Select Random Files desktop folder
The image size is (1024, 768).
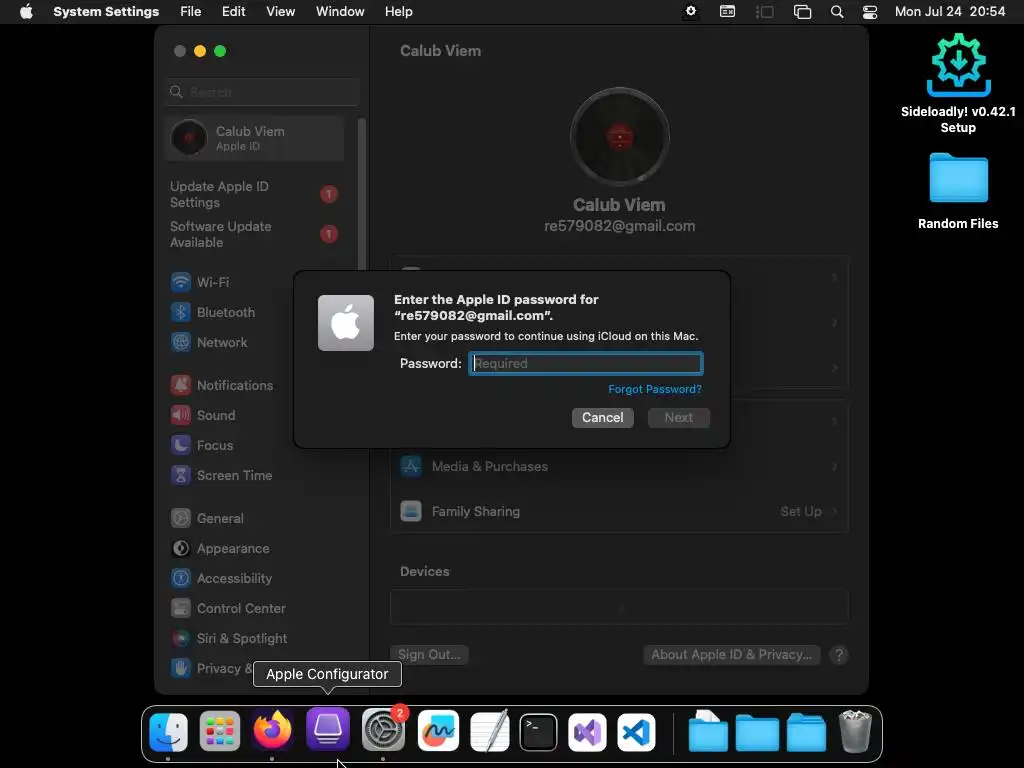pyautogui.click(x=958, y=191)
